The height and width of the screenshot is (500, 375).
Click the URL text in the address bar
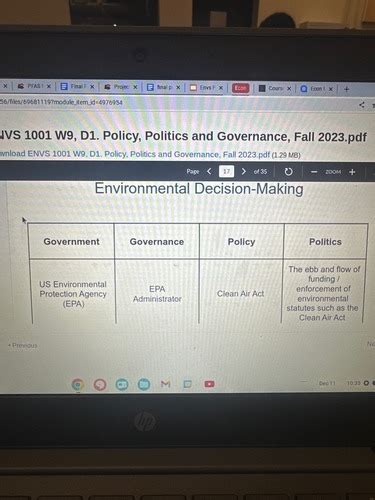tap(61, 102)
